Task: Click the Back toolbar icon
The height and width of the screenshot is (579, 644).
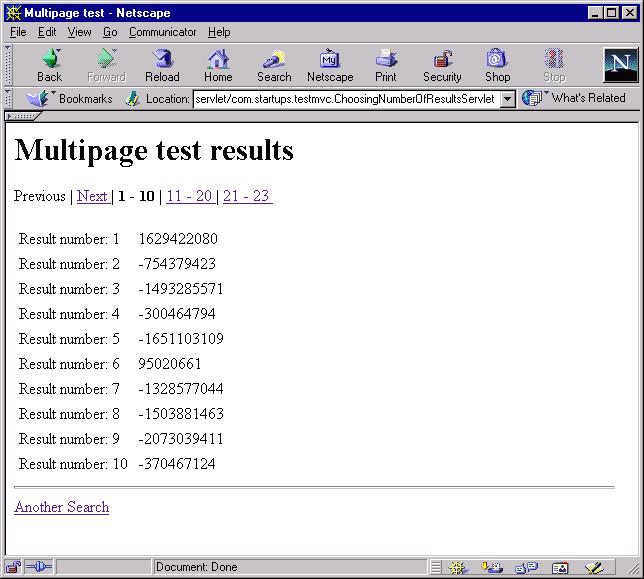Action: click(49, 65)
